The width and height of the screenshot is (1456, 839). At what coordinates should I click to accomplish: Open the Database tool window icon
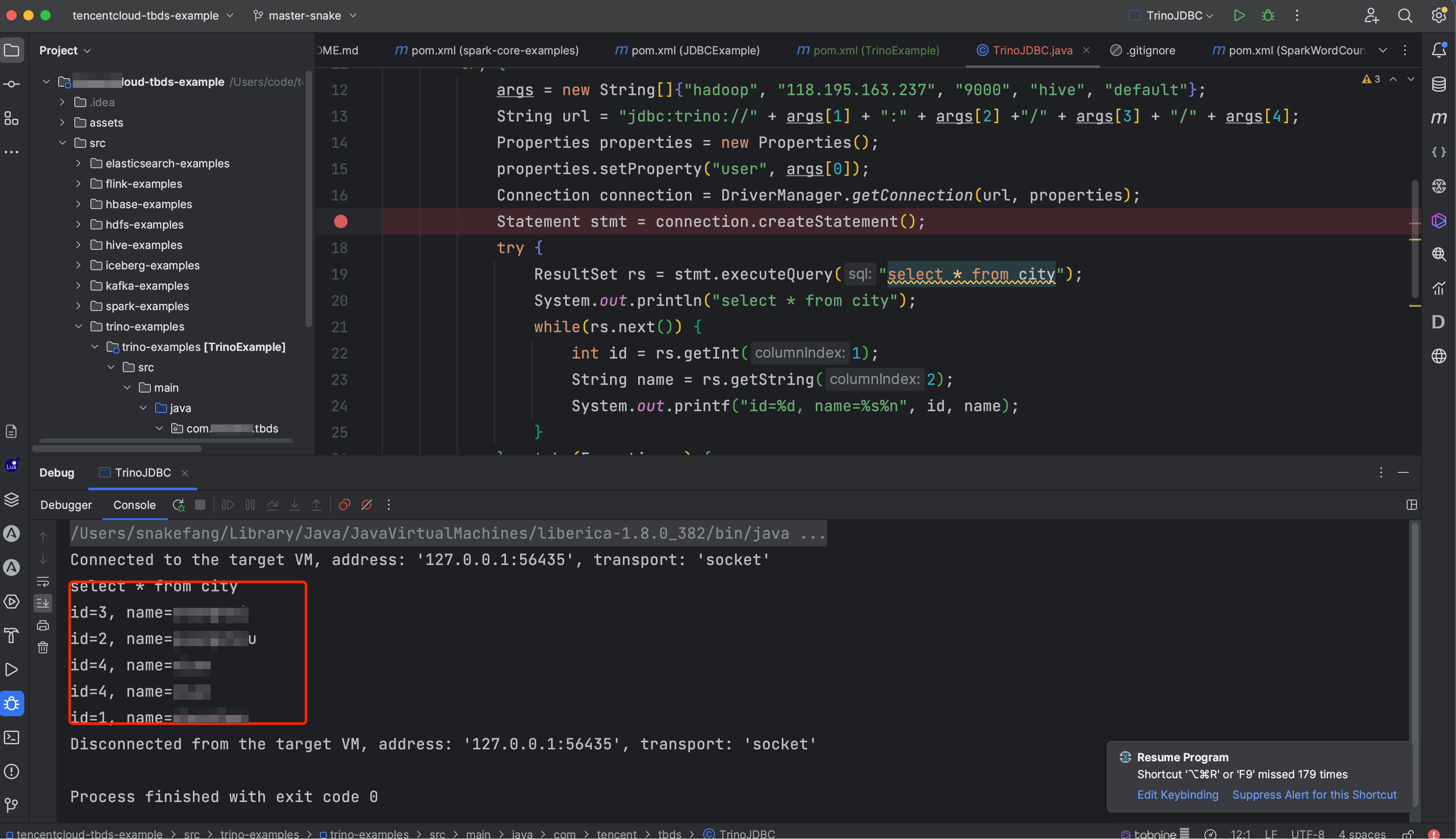[1439, 84]
